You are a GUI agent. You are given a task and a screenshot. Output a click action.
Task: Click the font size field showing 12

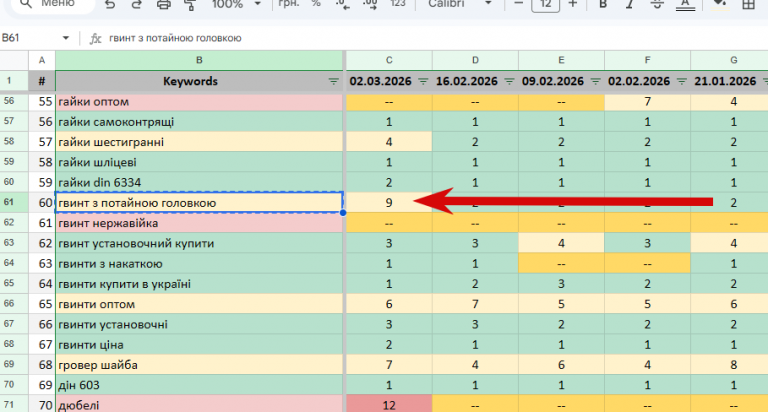[546, 5]
